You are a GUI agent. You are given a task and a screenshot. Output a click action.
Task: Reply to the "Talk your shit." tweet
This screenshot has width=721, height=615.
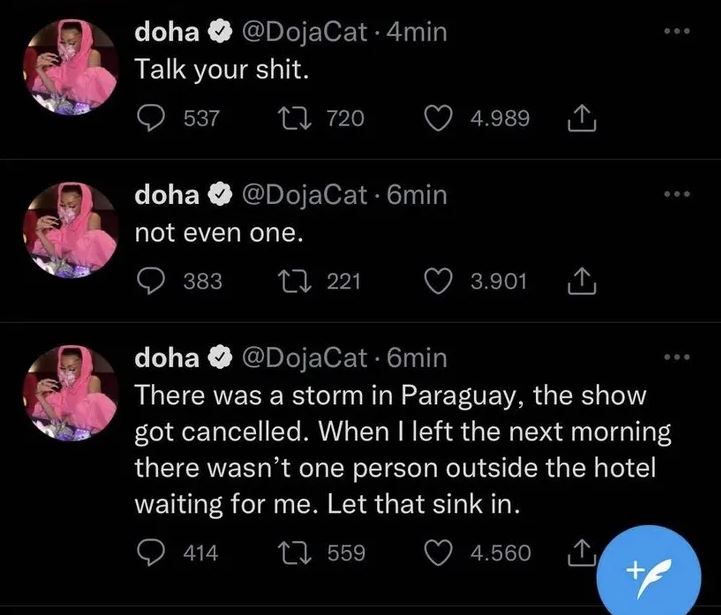151,119
